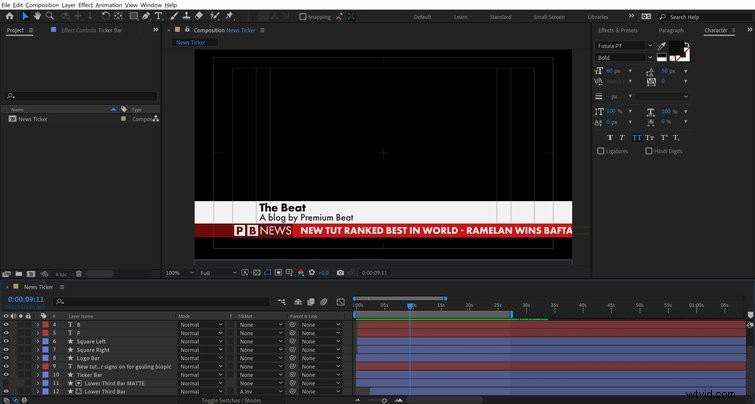Select the Rectangle shape tool

(133, 16)
